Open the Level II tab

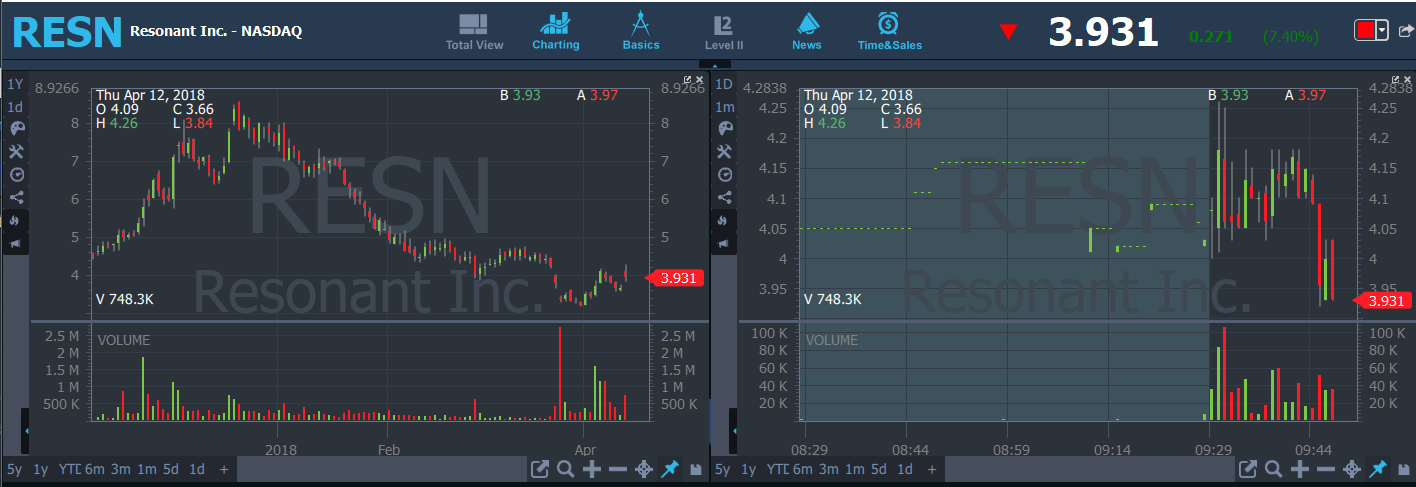coord(724,32)
